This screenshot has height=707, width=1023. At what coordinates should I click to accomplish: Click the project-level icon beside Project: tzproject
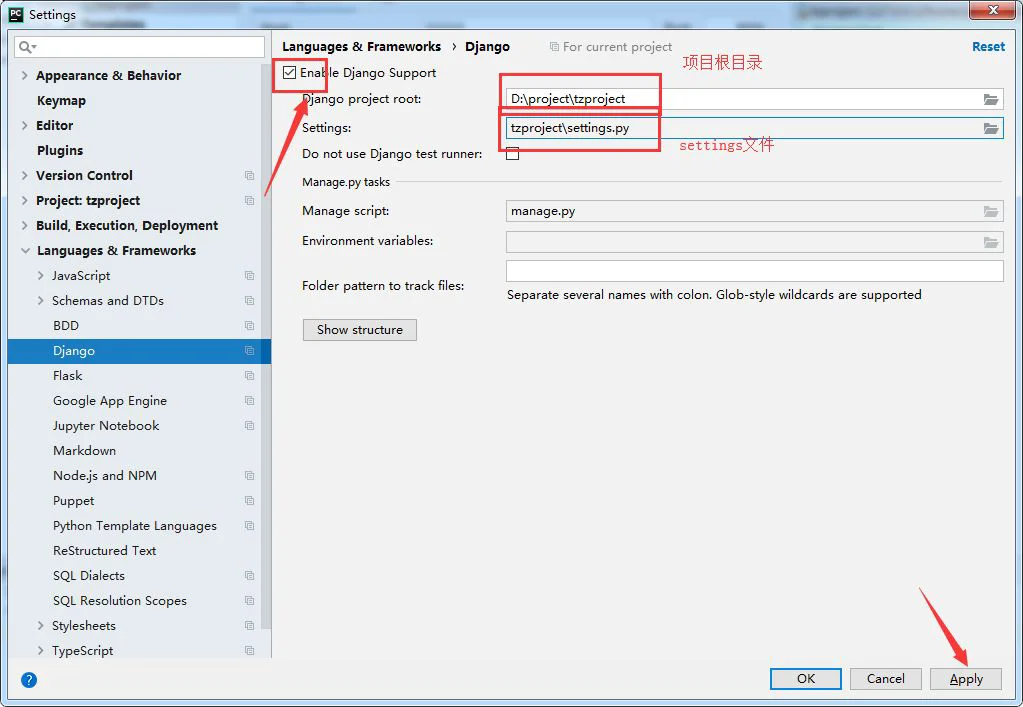[249, 200]
